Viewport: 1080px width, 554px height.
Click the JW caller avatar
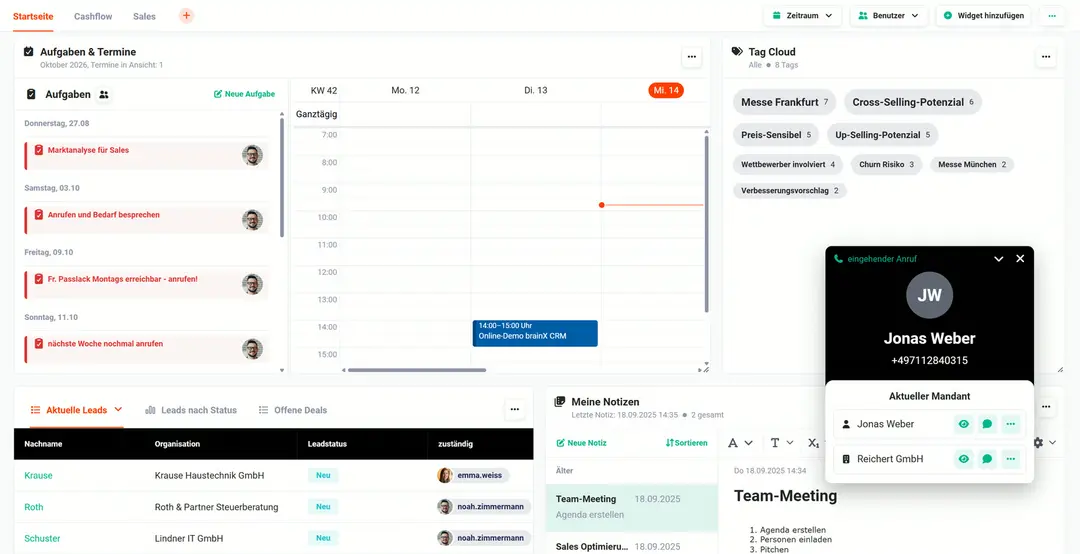point(929,295)
